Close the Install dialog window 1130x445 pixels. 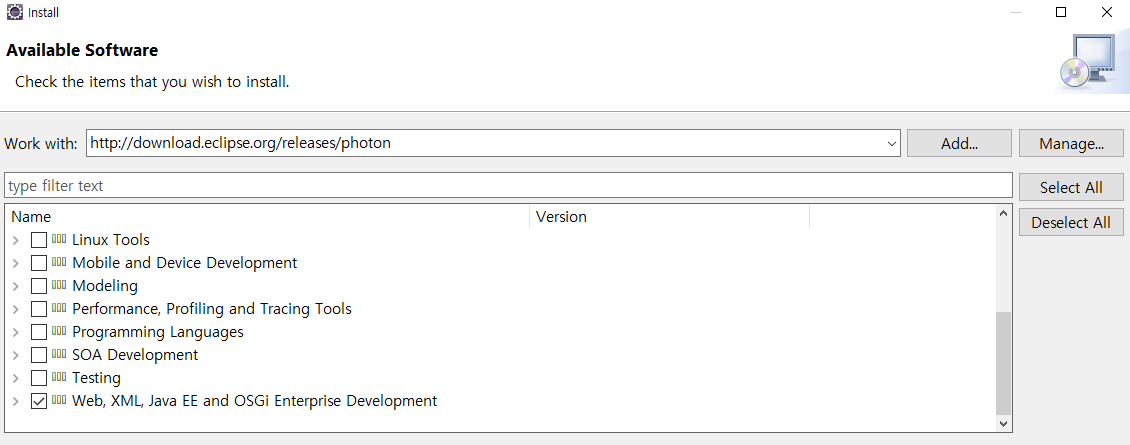(x=1107, y=12)
